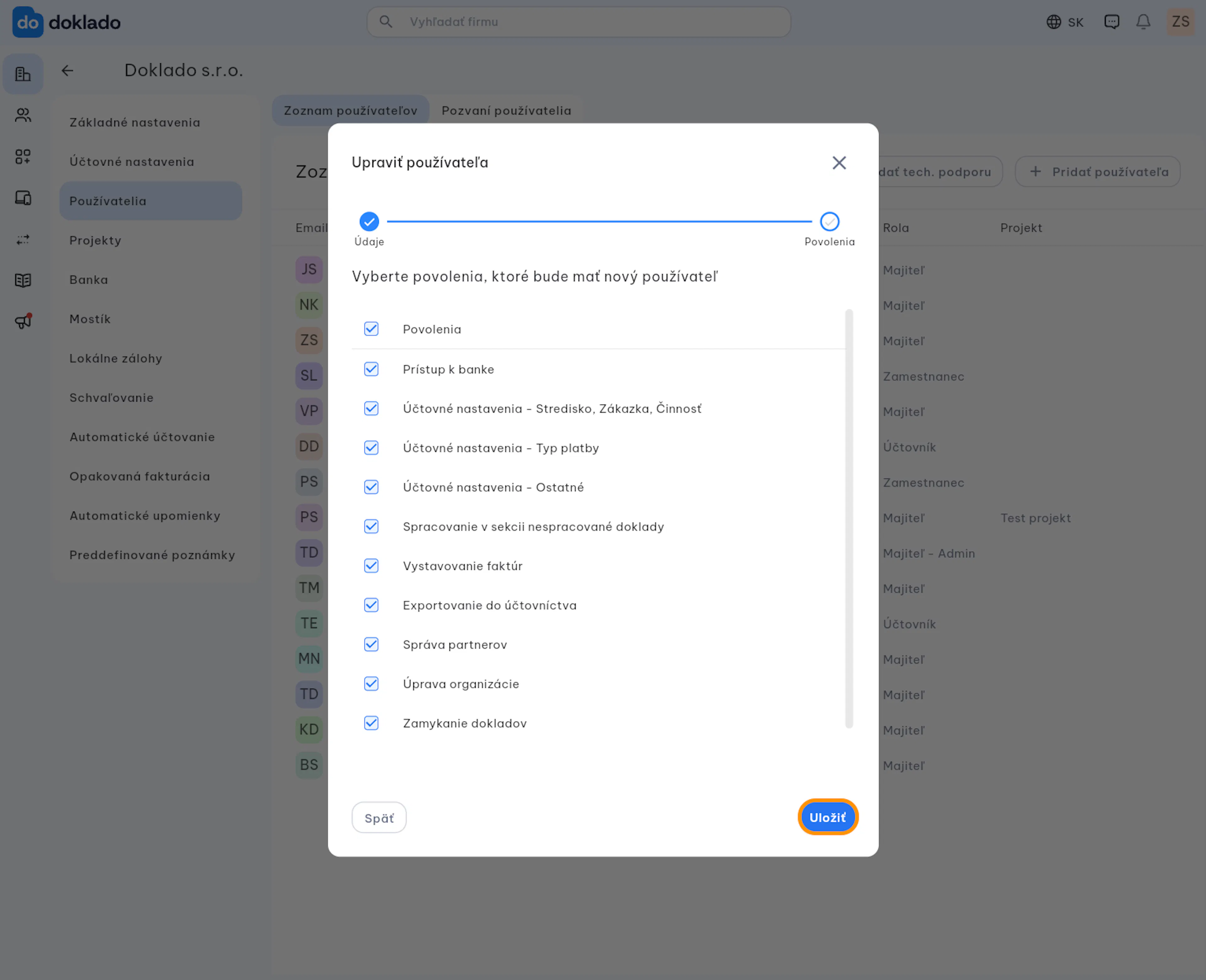Click the Údaje step circle
The width and height of the screenshot is (1206, 980).
tap(369, 221)
